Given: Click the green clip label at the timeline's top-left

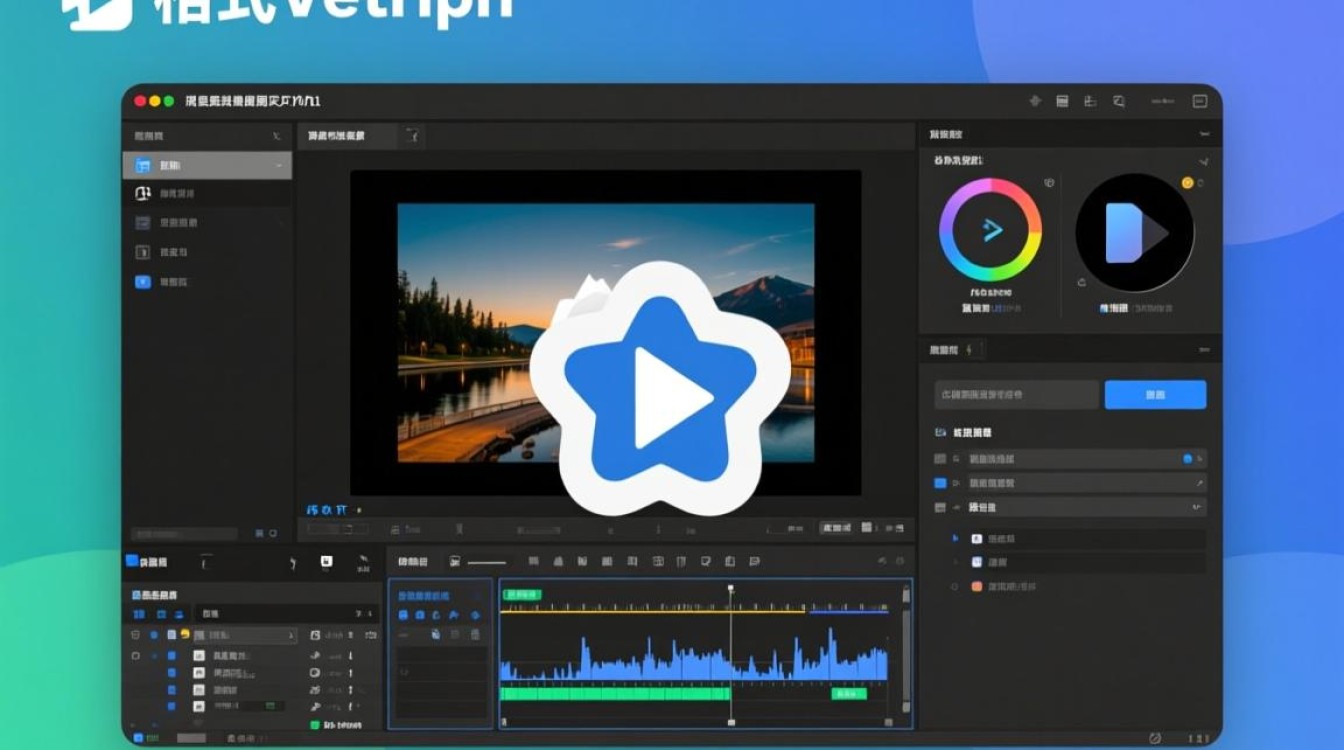Looking at the screenshot, I should [521, 594].
